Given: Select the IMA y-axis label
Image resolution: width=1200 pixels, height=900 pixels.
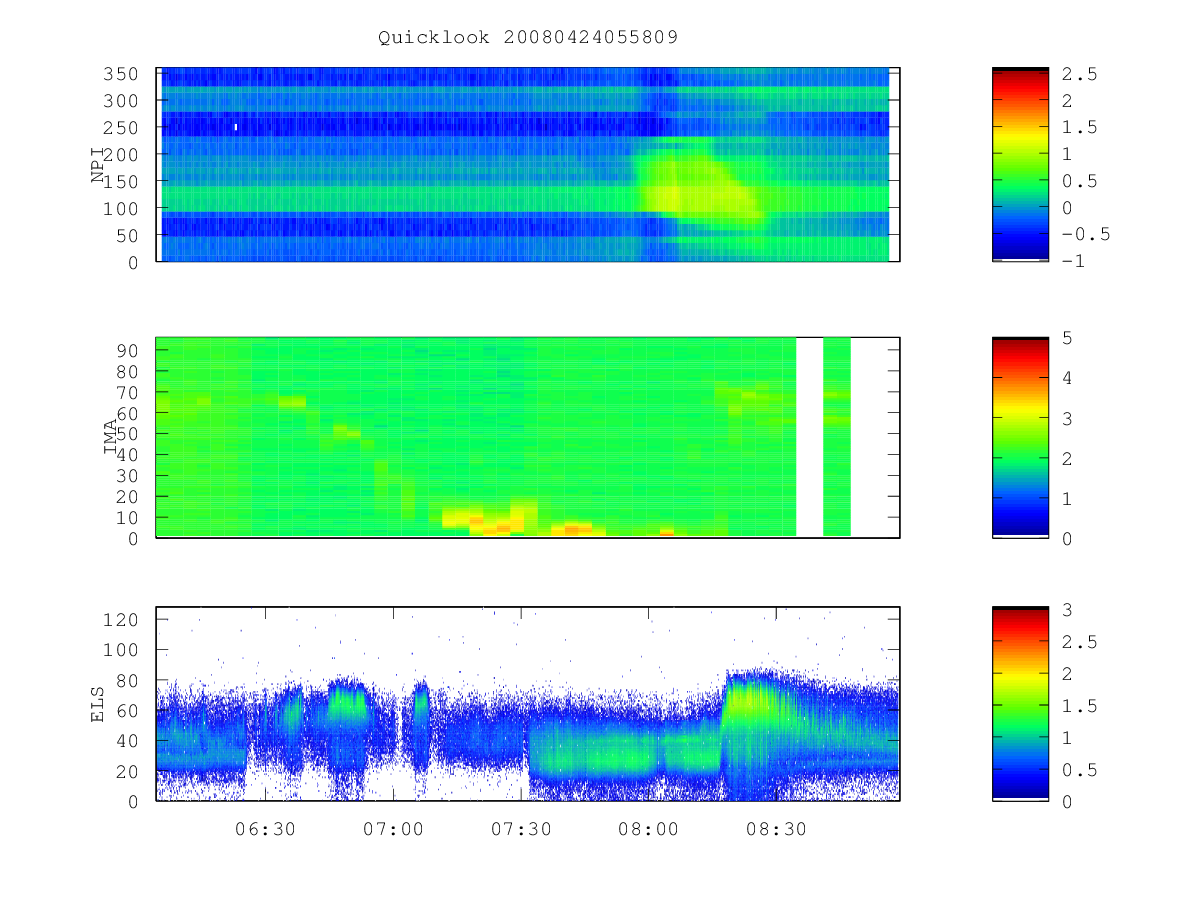Looking at the screenshot, I should click(111, 438).
